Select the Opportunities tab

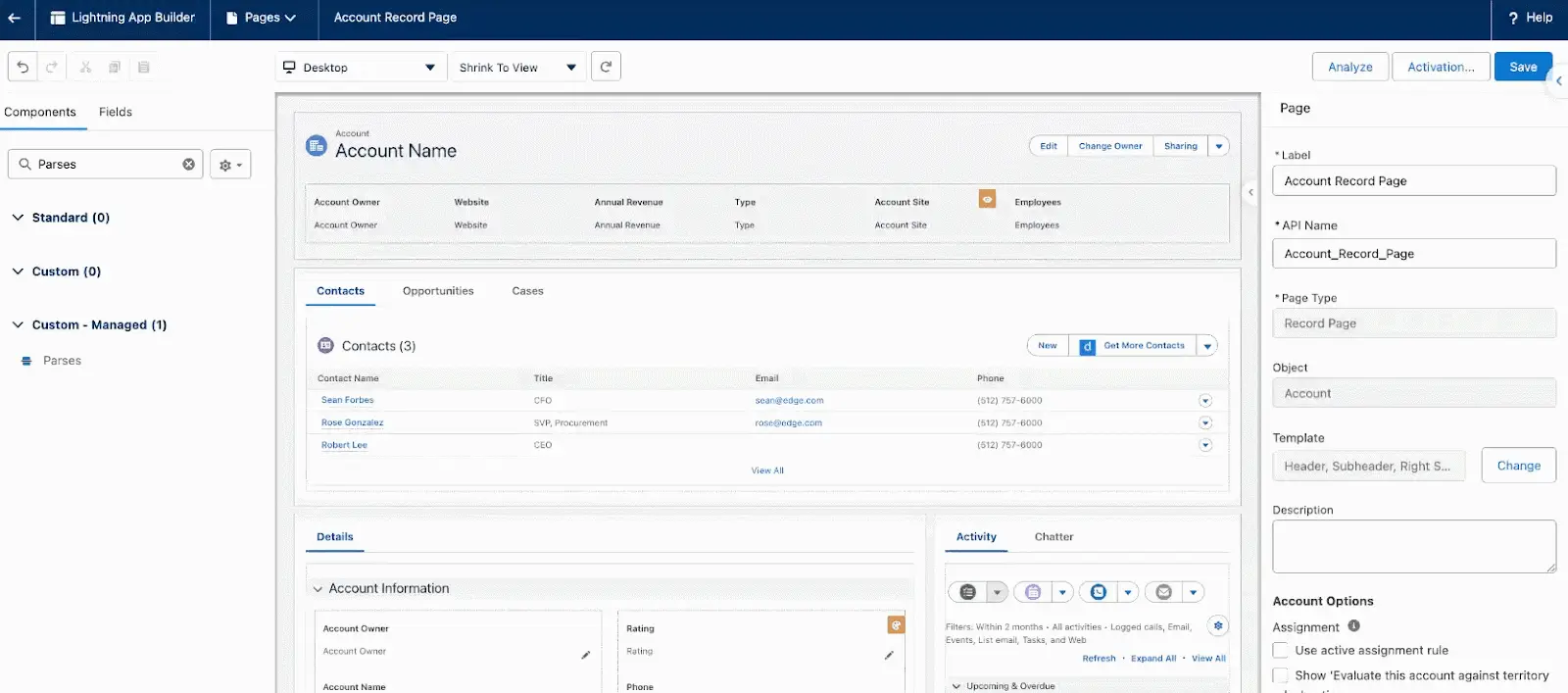coord(438,291)
